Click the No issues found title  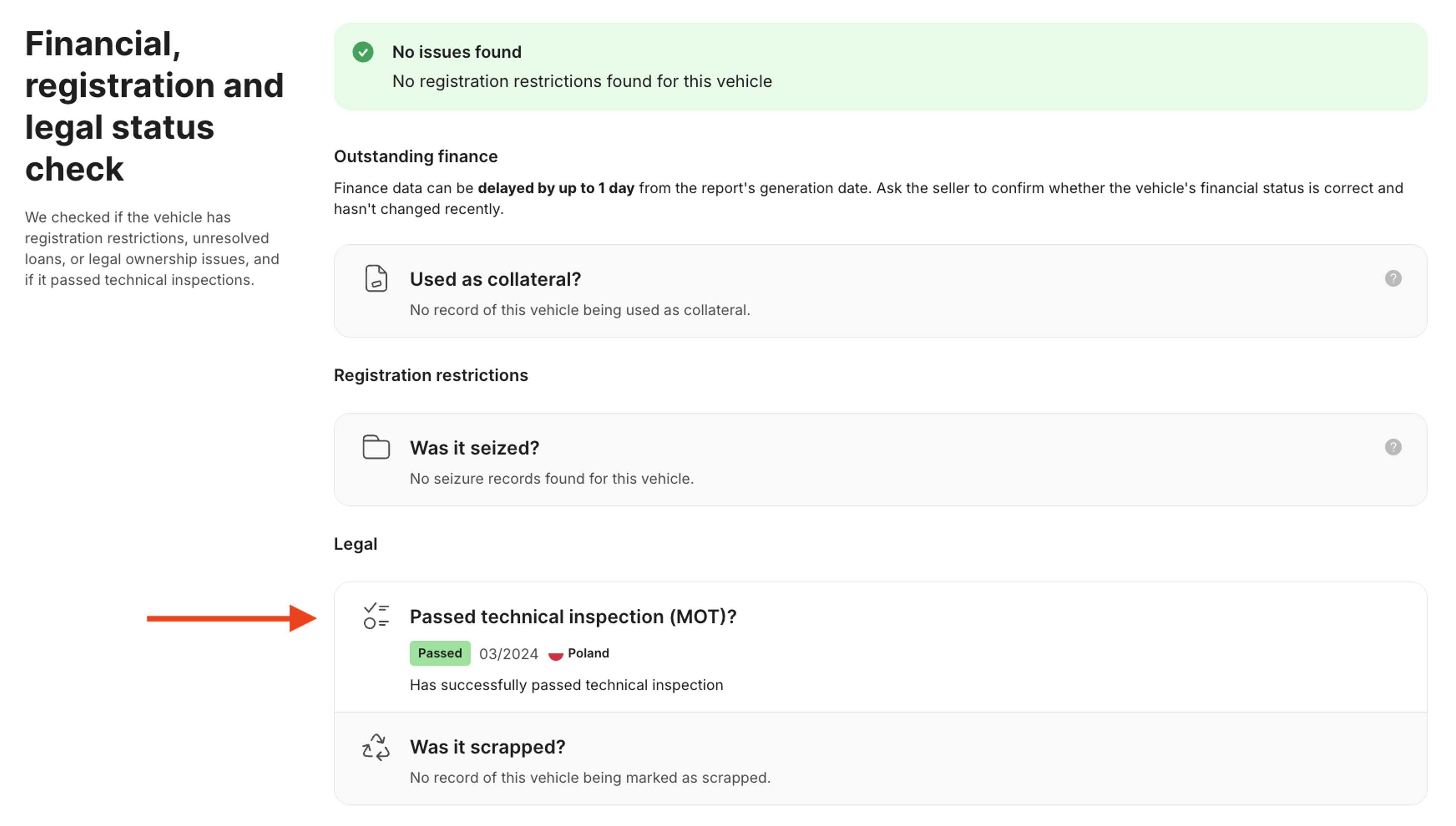(x=457, y=52)
